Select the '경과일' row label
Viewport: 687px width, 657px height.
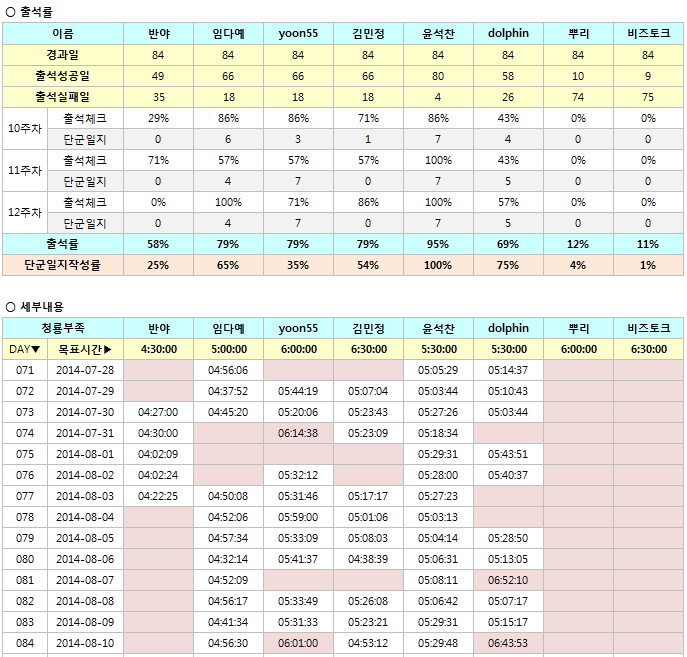tap(63, 55)
